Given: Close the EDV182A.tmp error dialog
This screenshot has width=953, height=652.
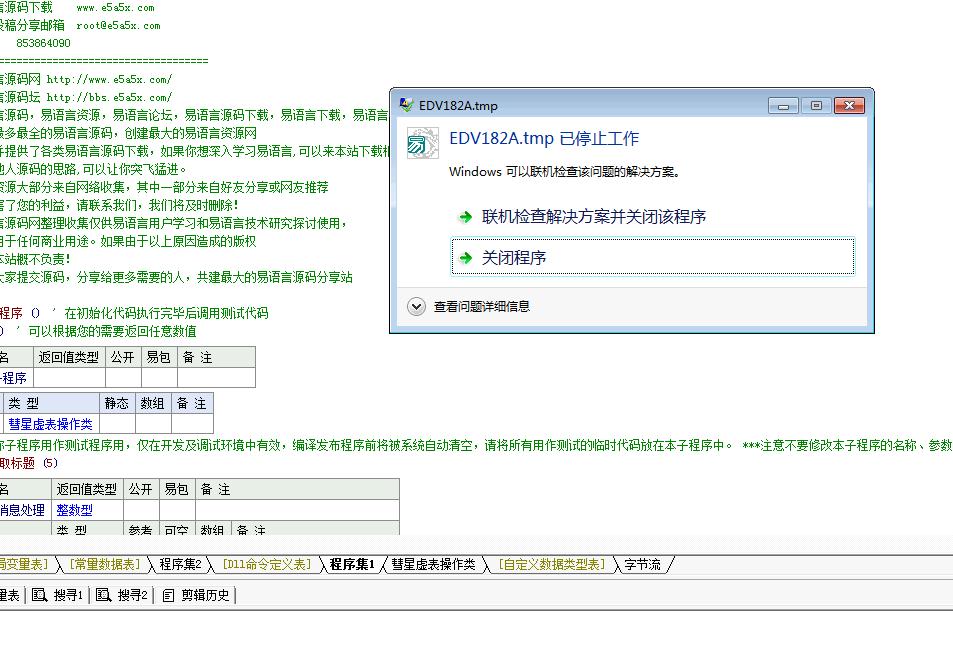Looking at the screenshot, I should (x=849, y=106).
